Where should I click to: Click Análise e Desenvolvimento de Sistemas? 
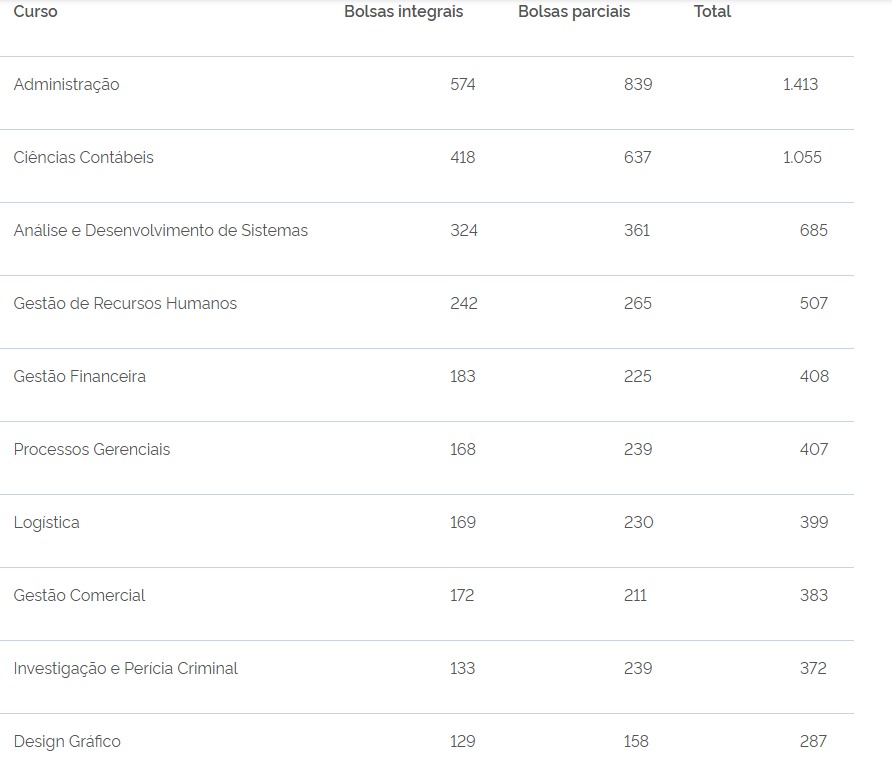click(161, 231)
